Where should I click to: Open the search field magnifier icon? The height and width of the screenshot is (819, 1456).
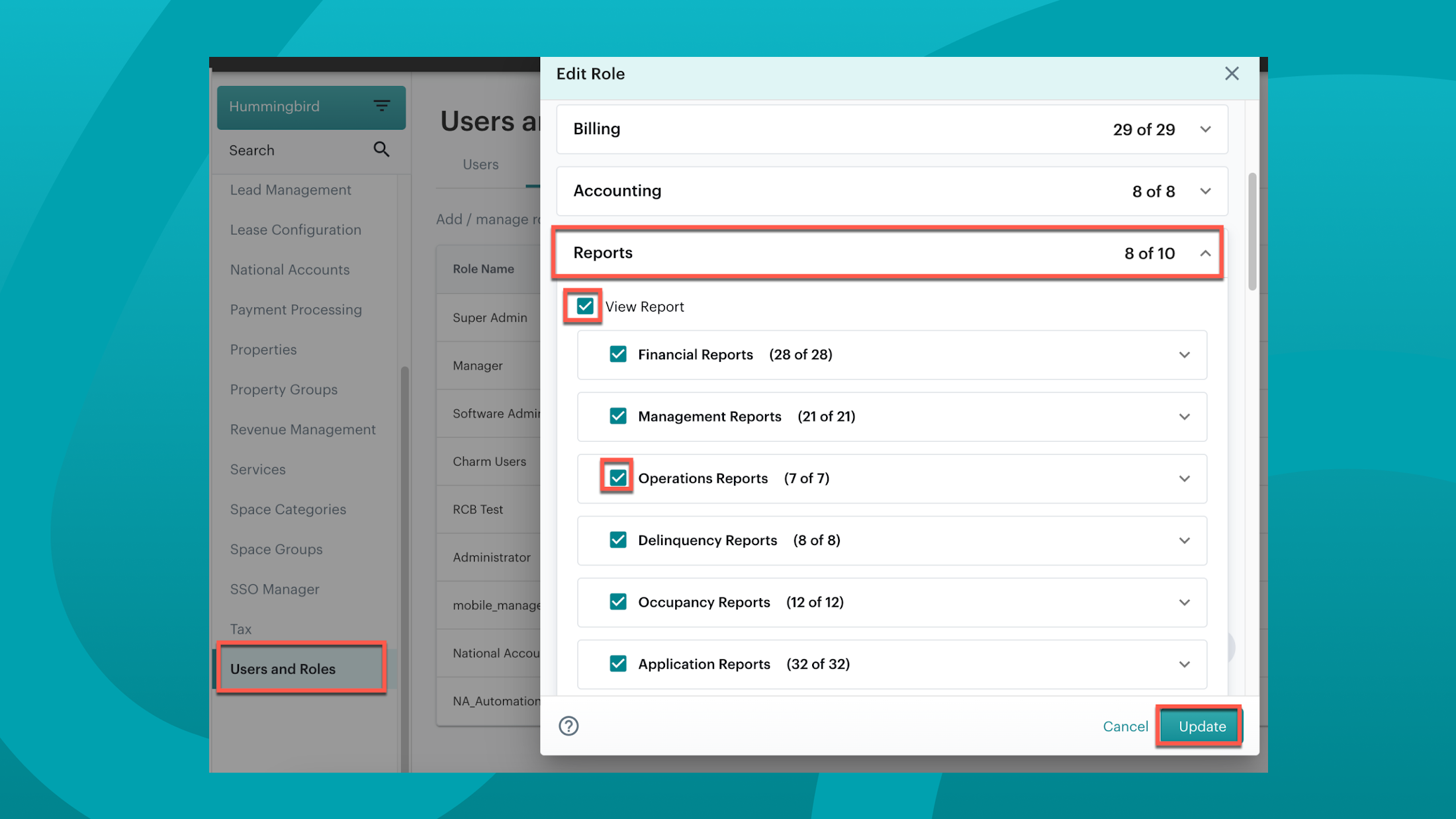pyautogui.click(x=382, y=150)
